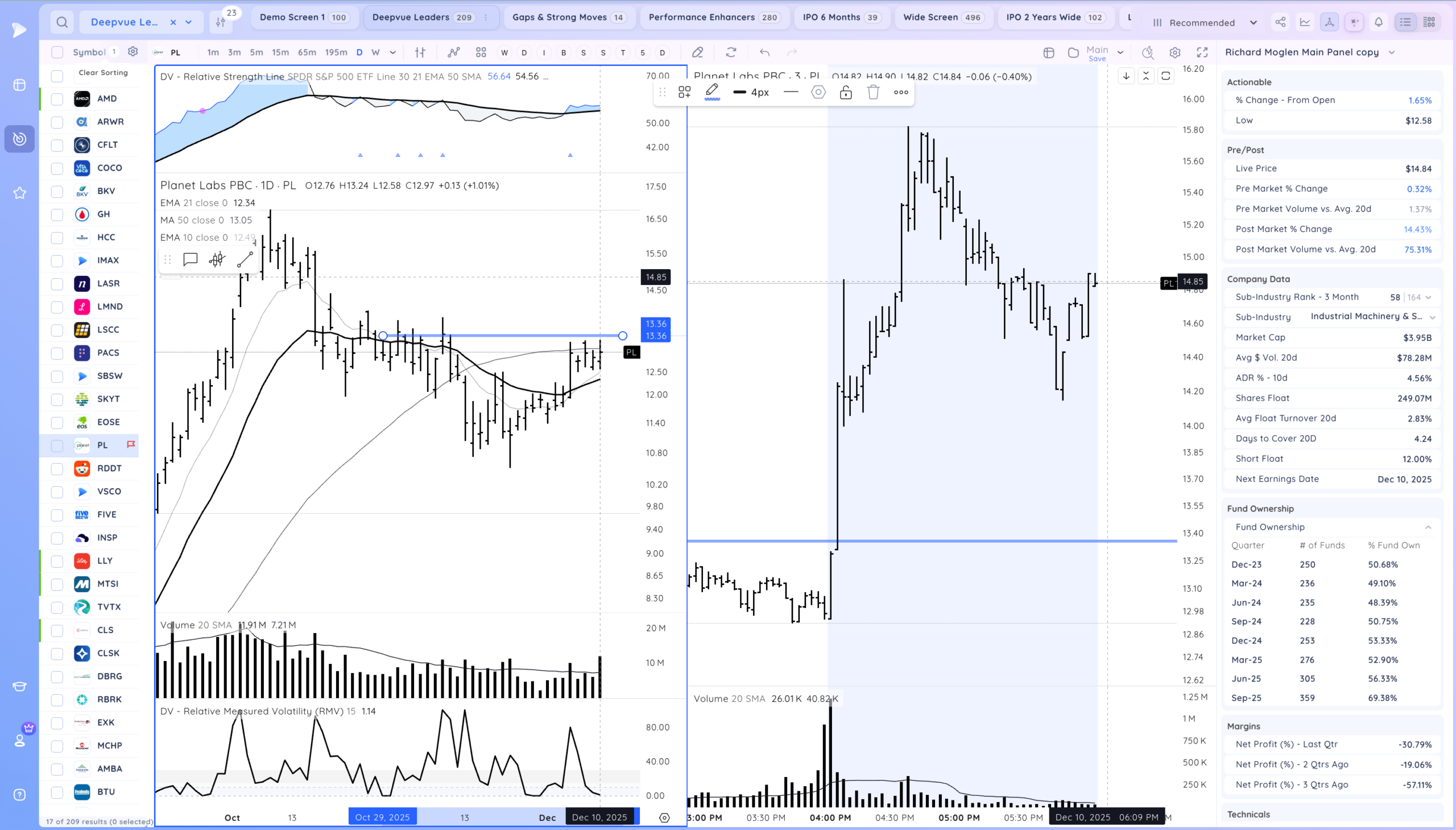Switch to Gaps & Strong Moves tab
This screenshot has height=830, width=1456.
point(568,17)
